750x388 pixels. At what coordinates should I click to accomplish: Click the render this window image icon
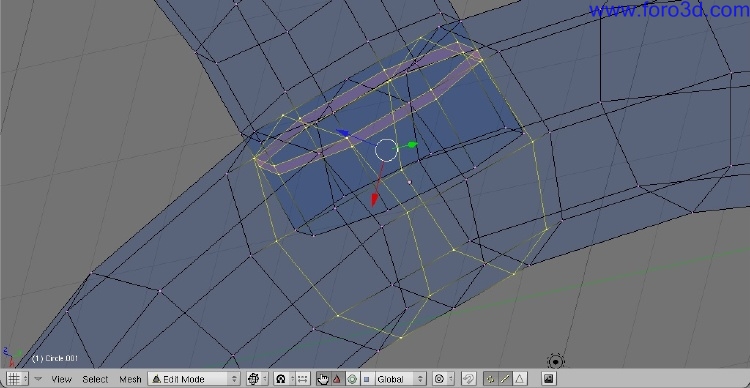[x=549, y=379]
